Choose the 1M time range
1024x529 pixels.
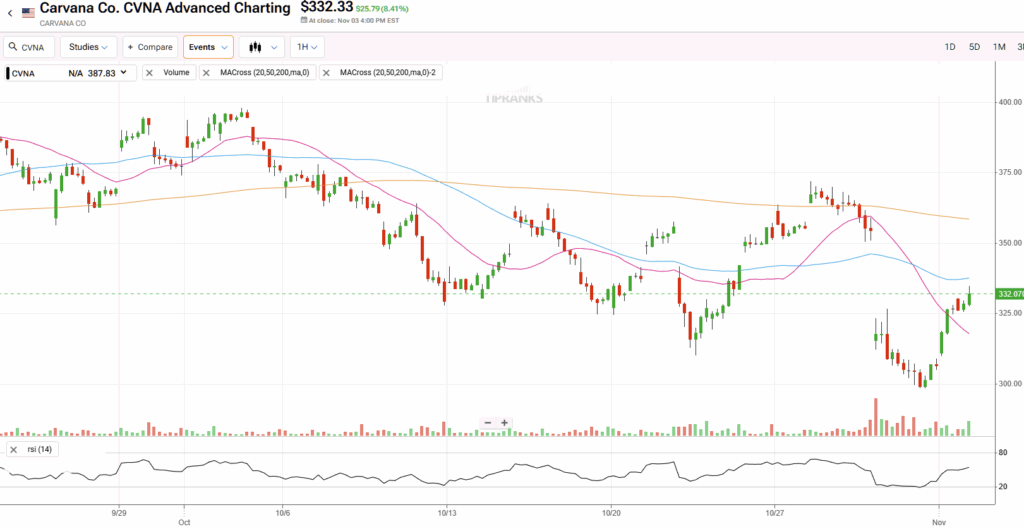[x=999, y=47]
